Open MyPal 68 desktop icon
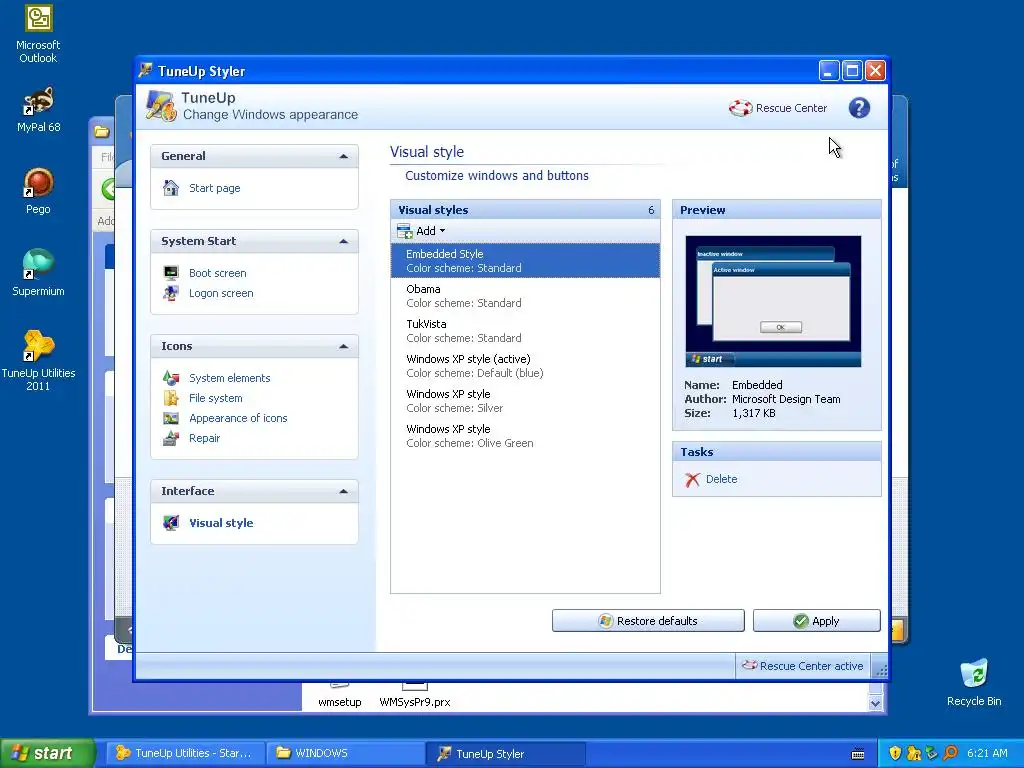The width and height of the screenshot is (1024, 768). [38, 110]
